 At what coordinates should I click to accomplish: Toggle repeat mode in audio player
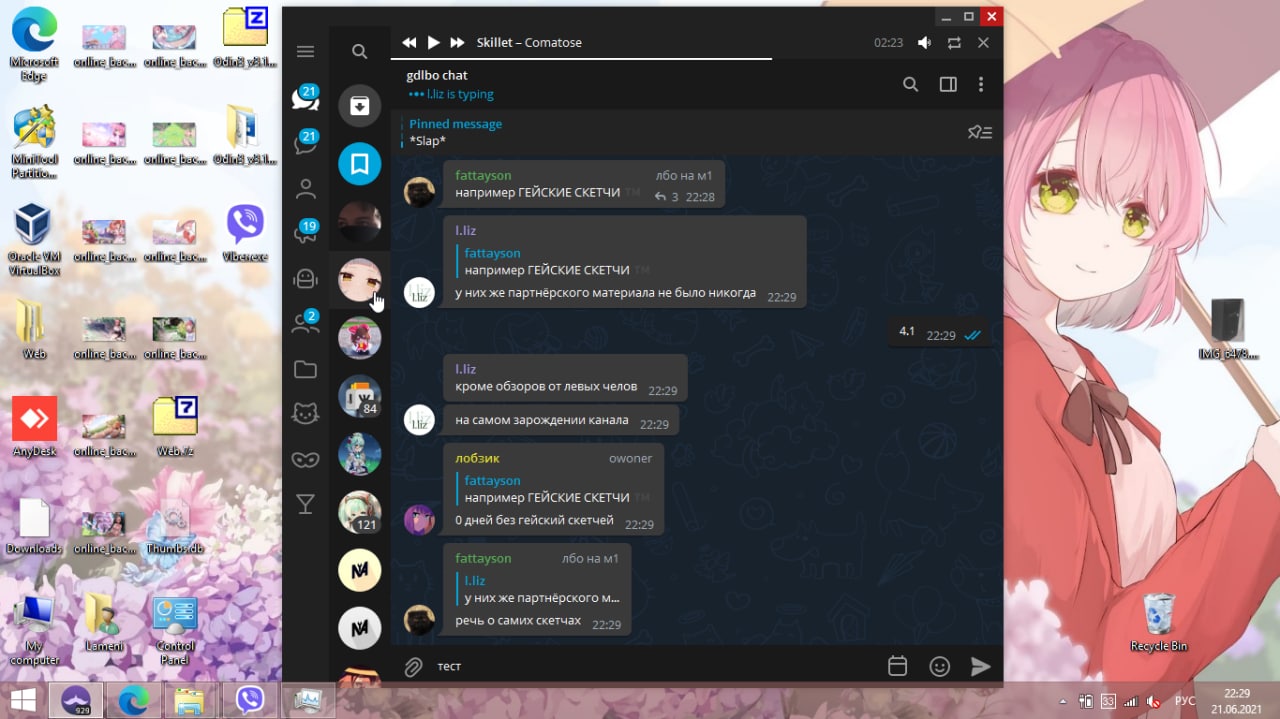click(954, 43)
